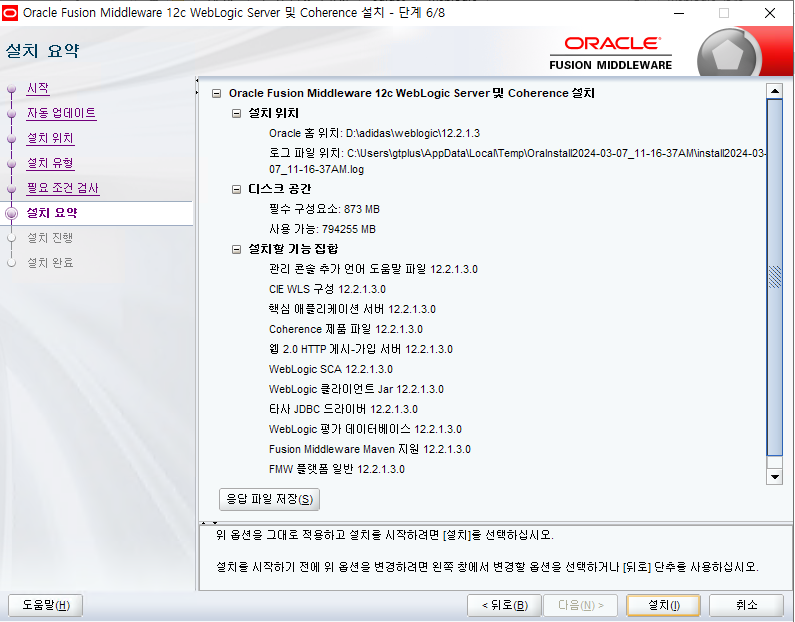Viewport: 795px width, 622px height.
Task: Select Coherence 제품 파일 12.2.1.3.0 row
Action: 345,329
